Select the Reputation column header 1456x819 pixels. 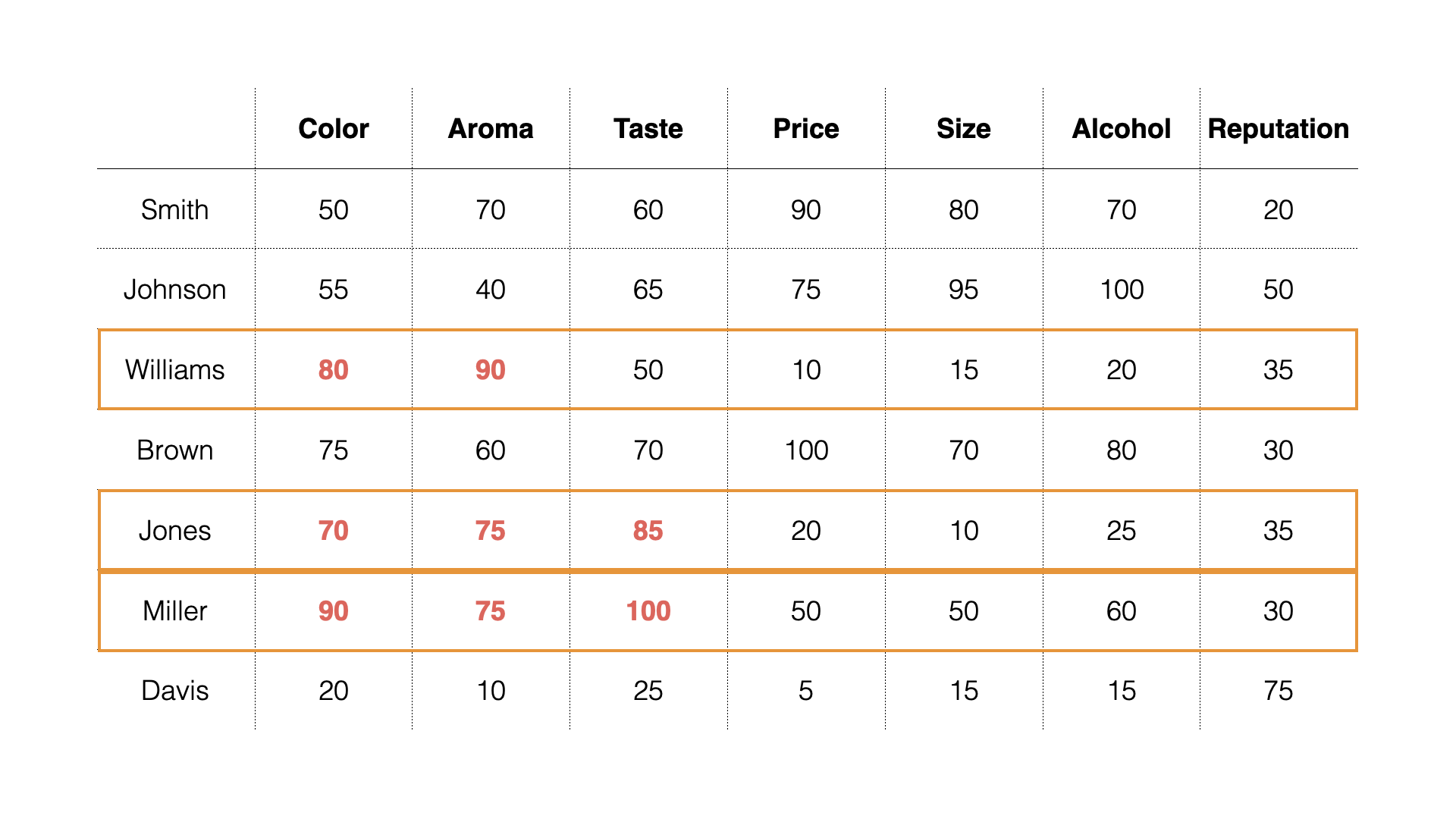[x=1278, y=129]
